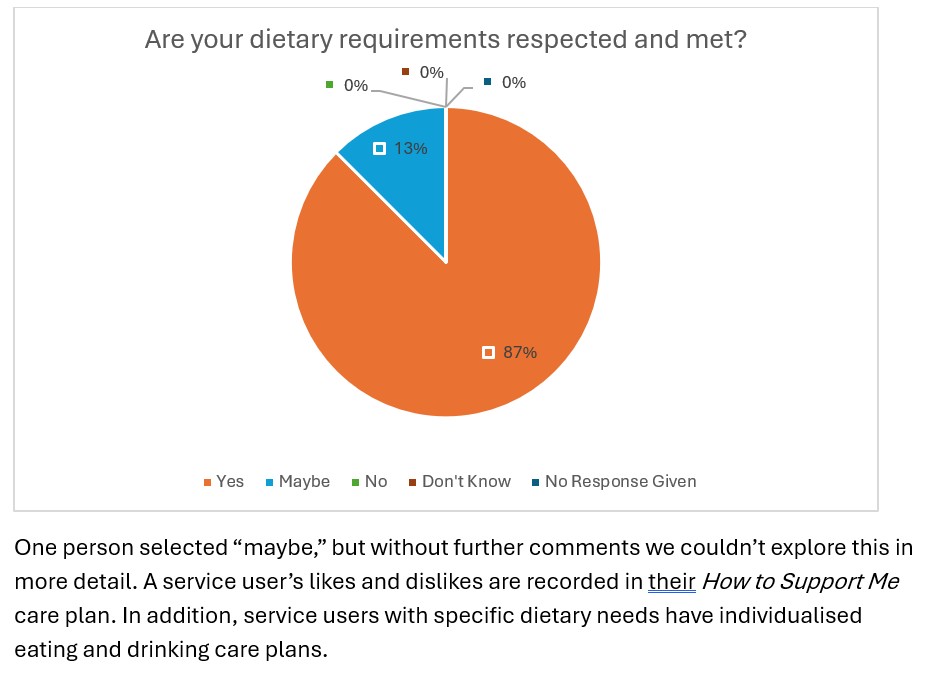Click the green 0% label marker
Image resolution: width=925 pixels, height=673 pixels.
[x=329, y=85]
